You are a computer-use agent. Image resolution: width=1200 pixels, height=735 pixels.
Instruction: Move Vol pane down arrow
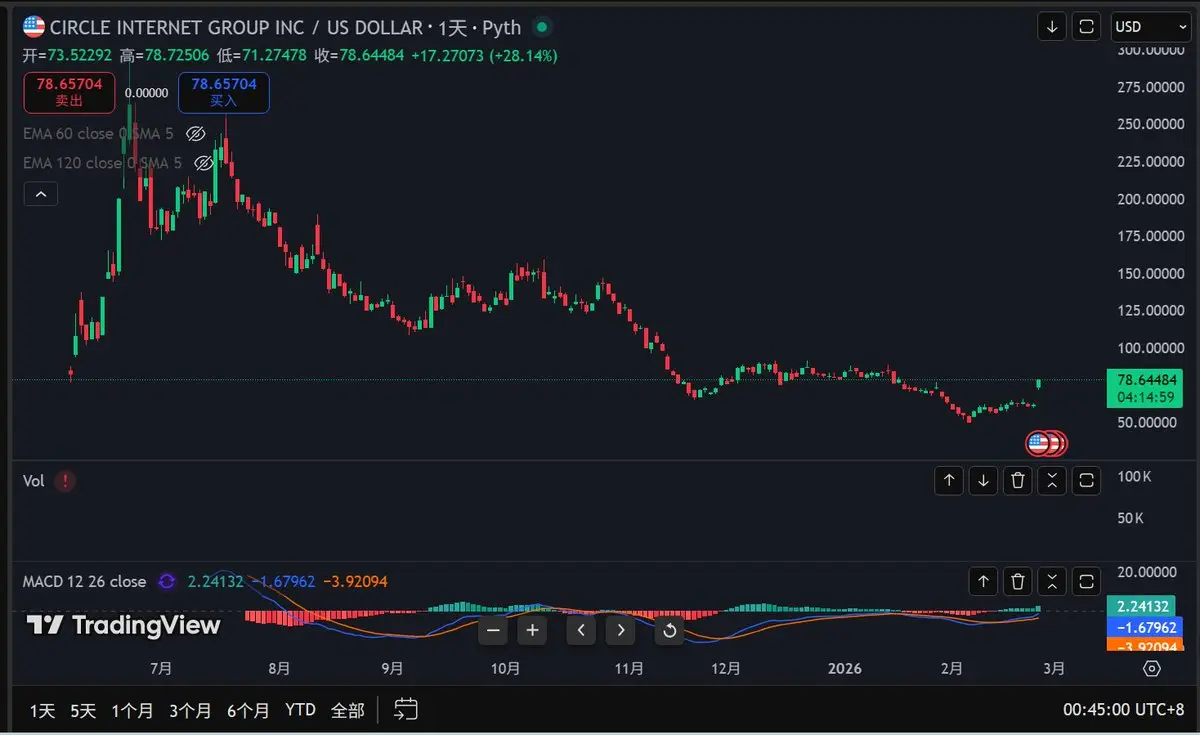click(x=984, y=481)
